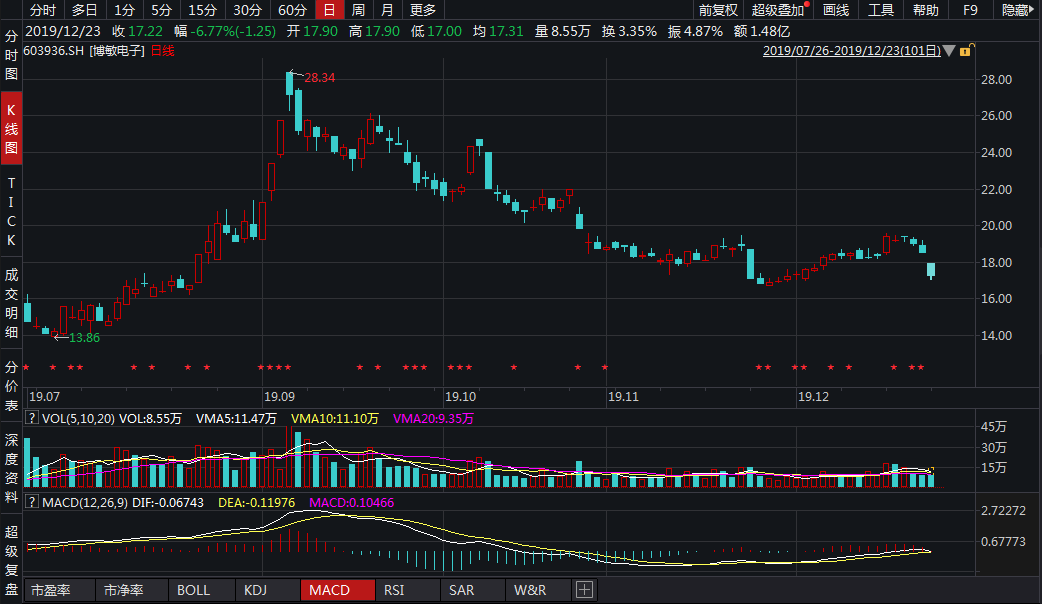
Task: Add a new indicator with the plus button
Action: click(584, 590)
